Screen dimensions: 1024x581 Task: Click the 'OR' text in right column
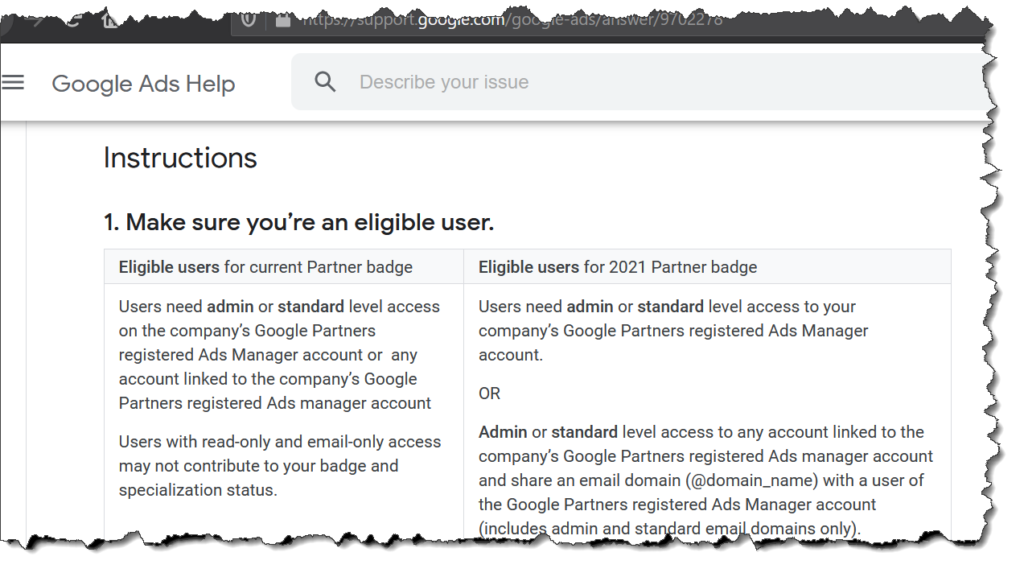point(490,394)
